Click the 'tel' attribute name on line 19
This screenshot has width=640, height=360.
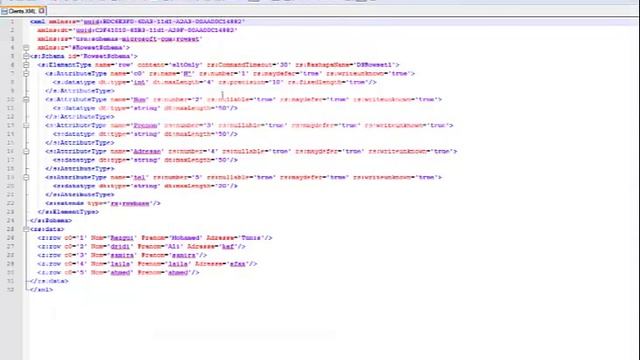139,178
